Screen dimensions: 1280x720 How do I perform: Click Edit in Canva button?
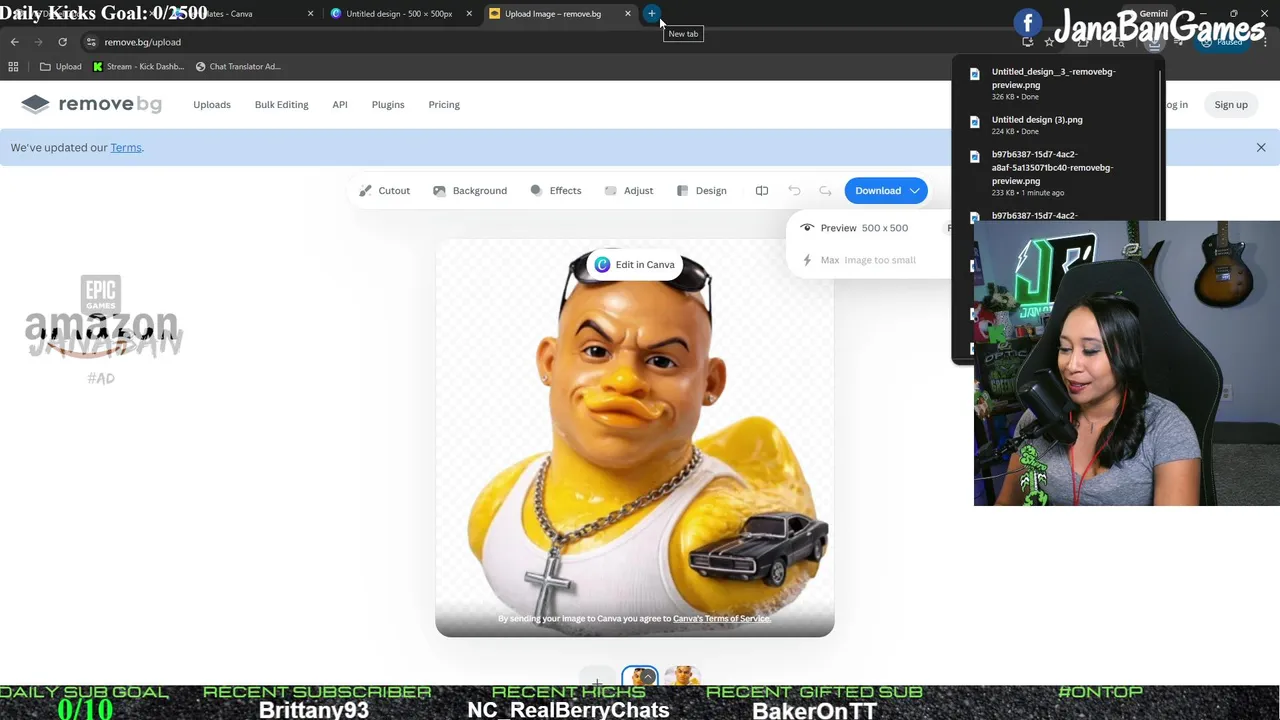point(635,264)
